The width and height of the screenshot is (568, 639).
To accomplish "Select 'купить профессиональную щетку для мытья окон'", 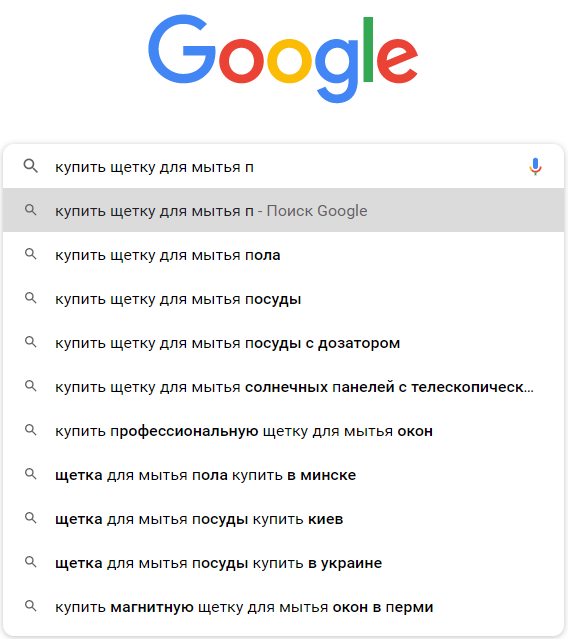I will click(x=284, y=431).
